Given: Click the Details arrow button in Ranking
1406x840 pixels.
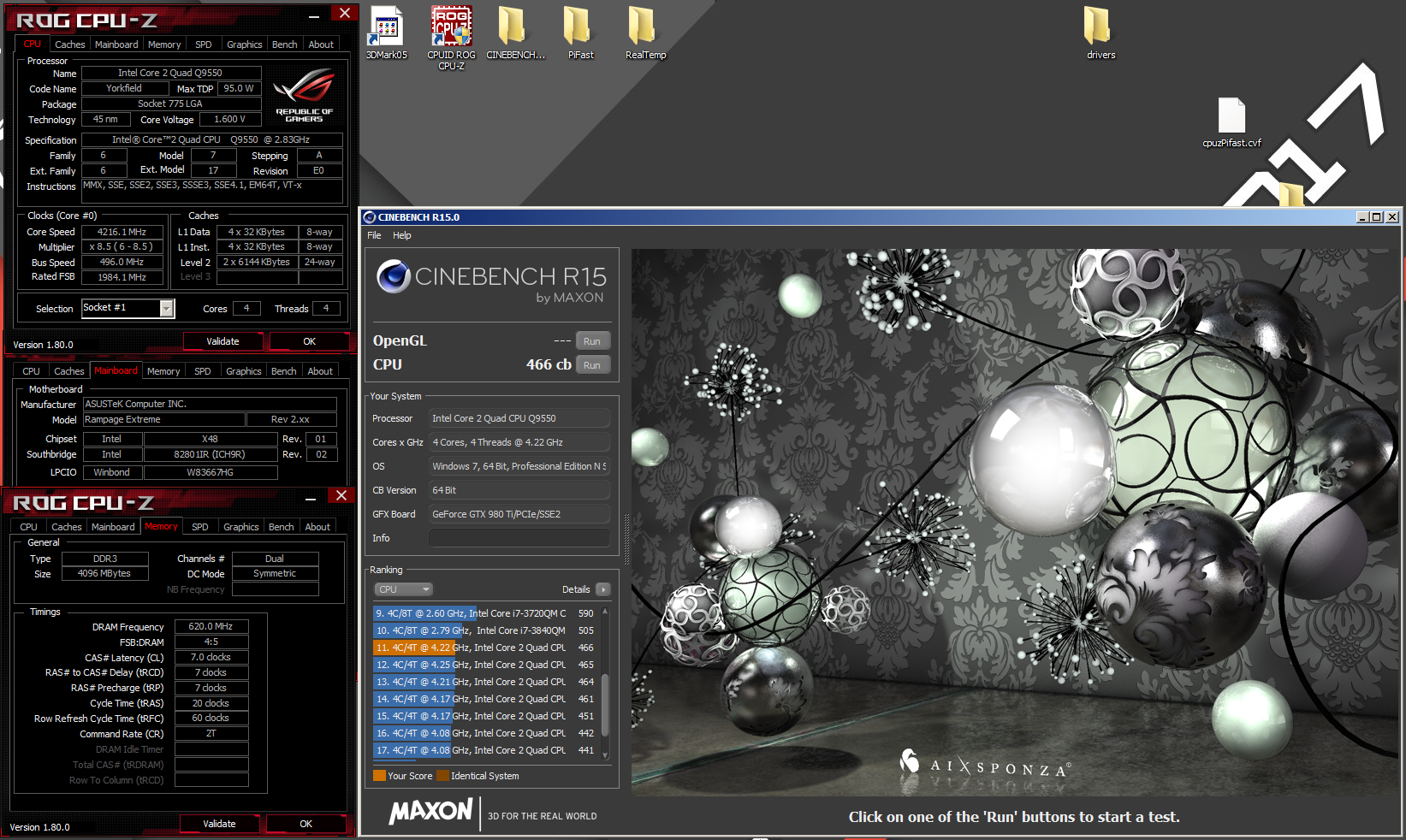Looking at the screenshot, I should (x=602, y=589).
